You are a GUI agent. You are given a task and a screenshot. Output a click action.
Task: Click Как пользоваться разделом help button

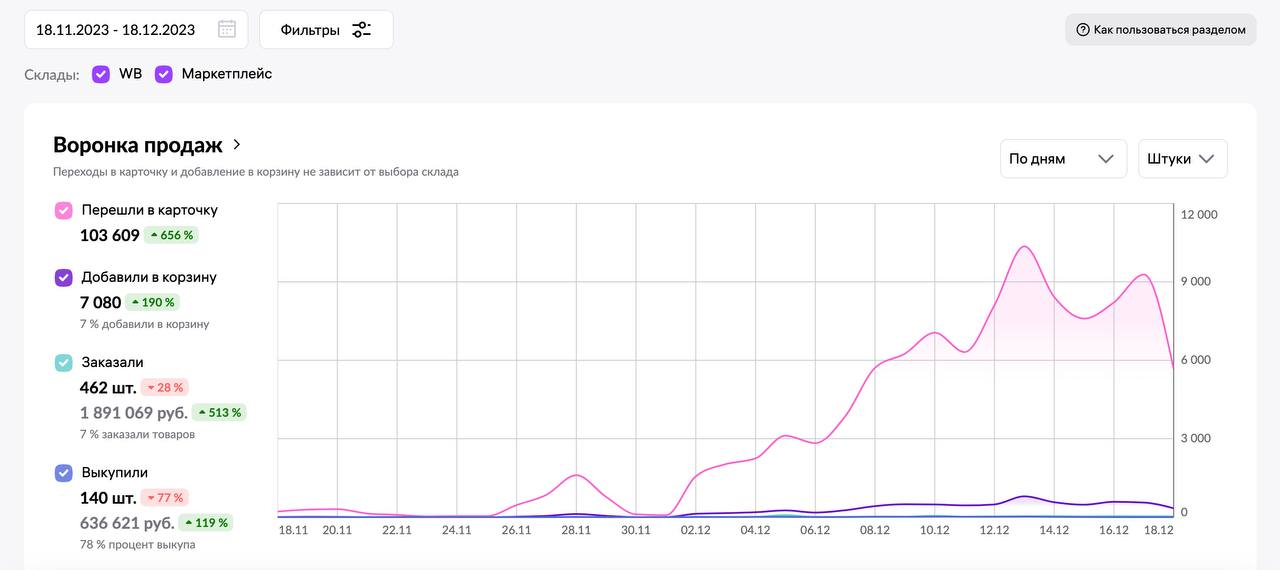pyautogui.click(x=1160, y=30)
